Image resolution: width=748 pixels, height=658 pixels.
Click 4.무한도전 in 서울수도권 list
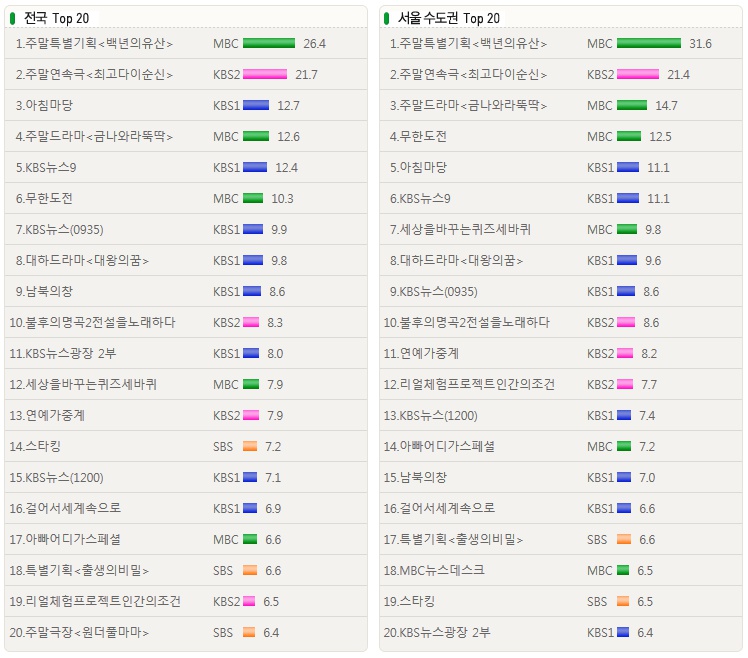418,136
